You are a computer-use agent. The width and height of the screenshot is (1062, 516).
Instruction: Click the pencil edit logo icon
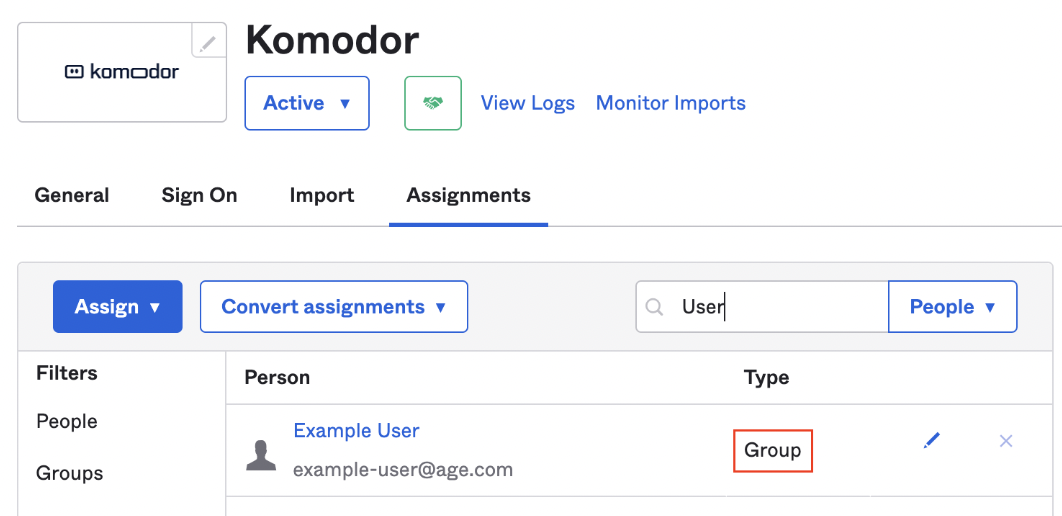pos(208,42)
